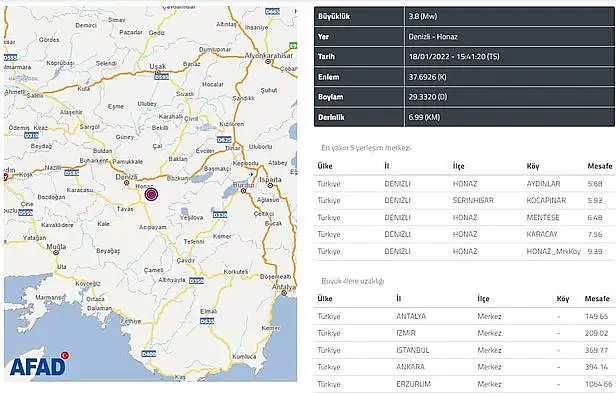Click the AFAD logo on map

pos(39,364)
